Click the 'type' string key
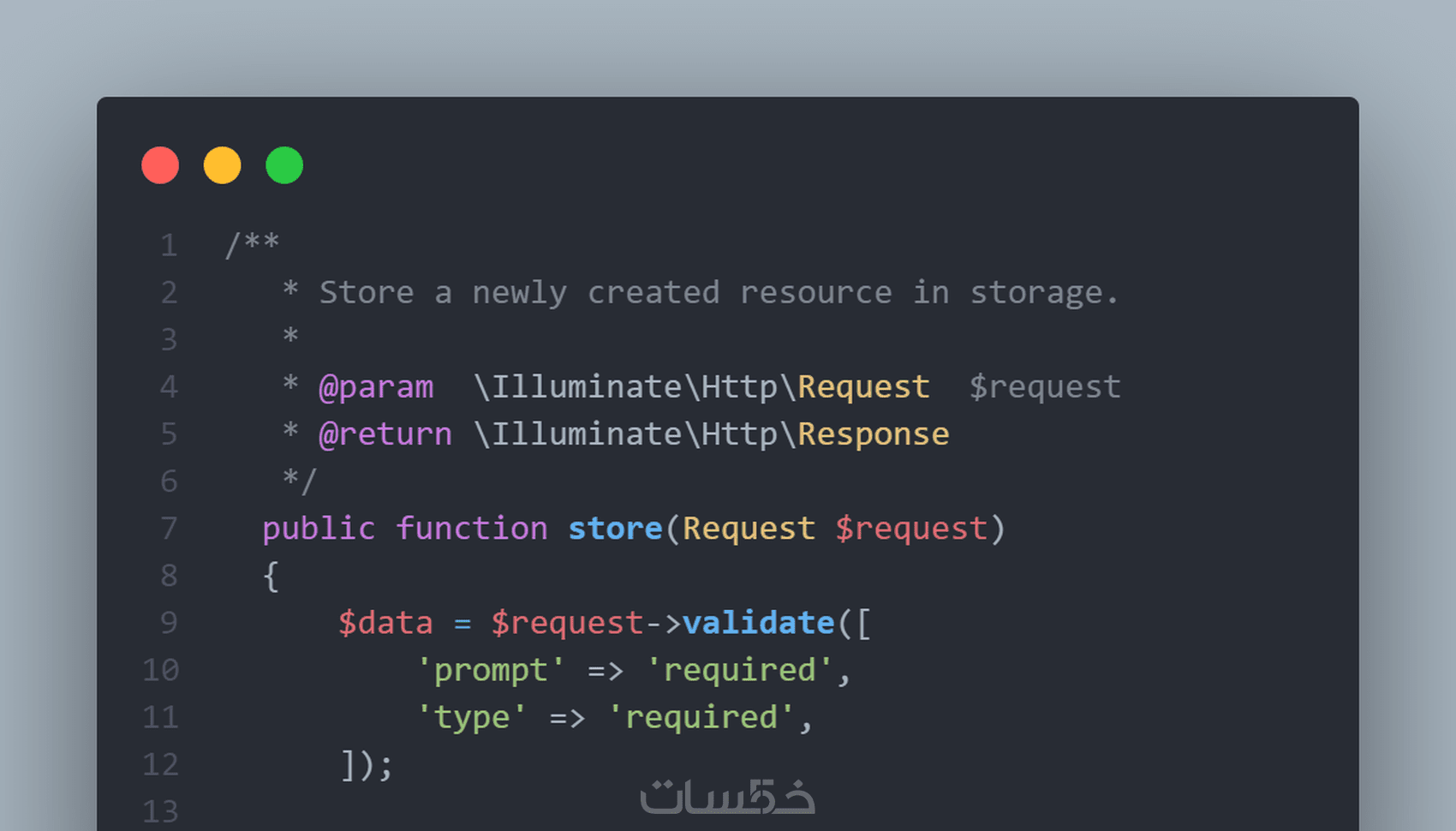Viewport: 1456px width, 831px height. pyautogui.click(x=472, y=717)
